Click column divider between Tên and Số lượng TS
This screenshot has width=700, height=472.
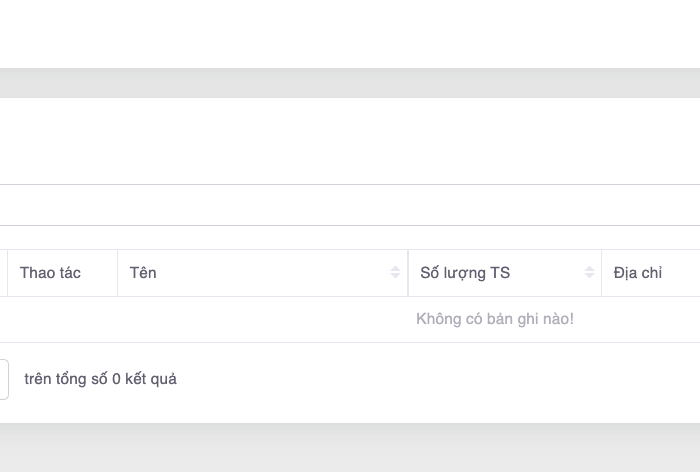pyautogui.click(x=408, y=273)
